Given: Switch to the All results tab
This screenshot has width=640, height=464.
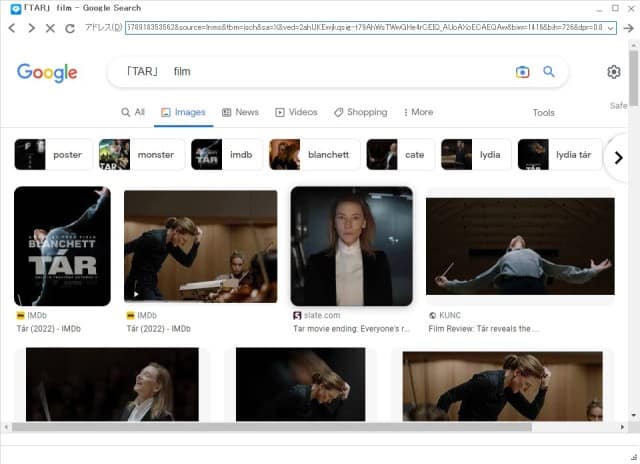Looking at the screenshot, I should 133,112.
